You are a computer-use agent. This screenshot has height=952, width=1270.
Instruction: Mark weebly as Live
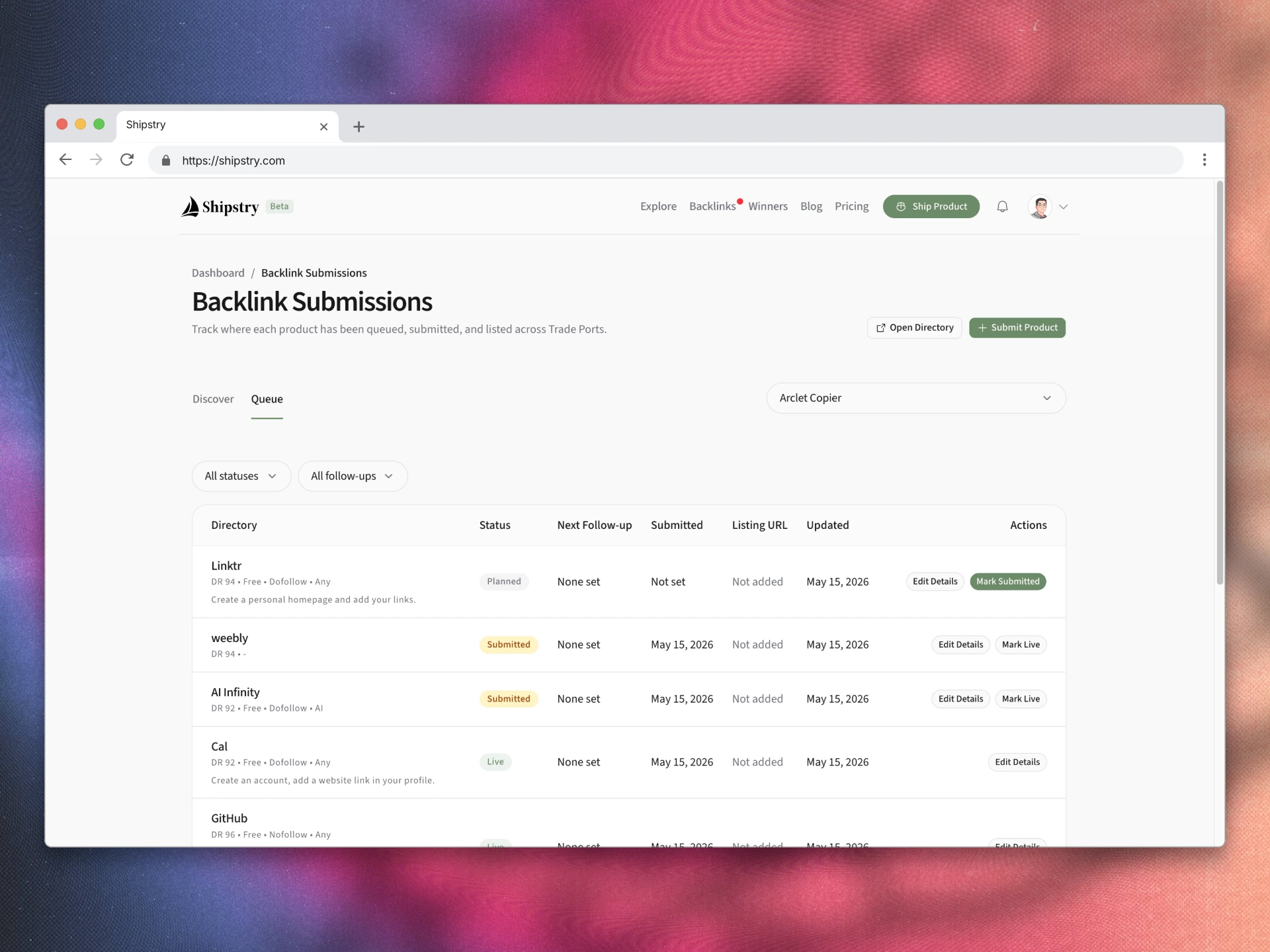1021,645
